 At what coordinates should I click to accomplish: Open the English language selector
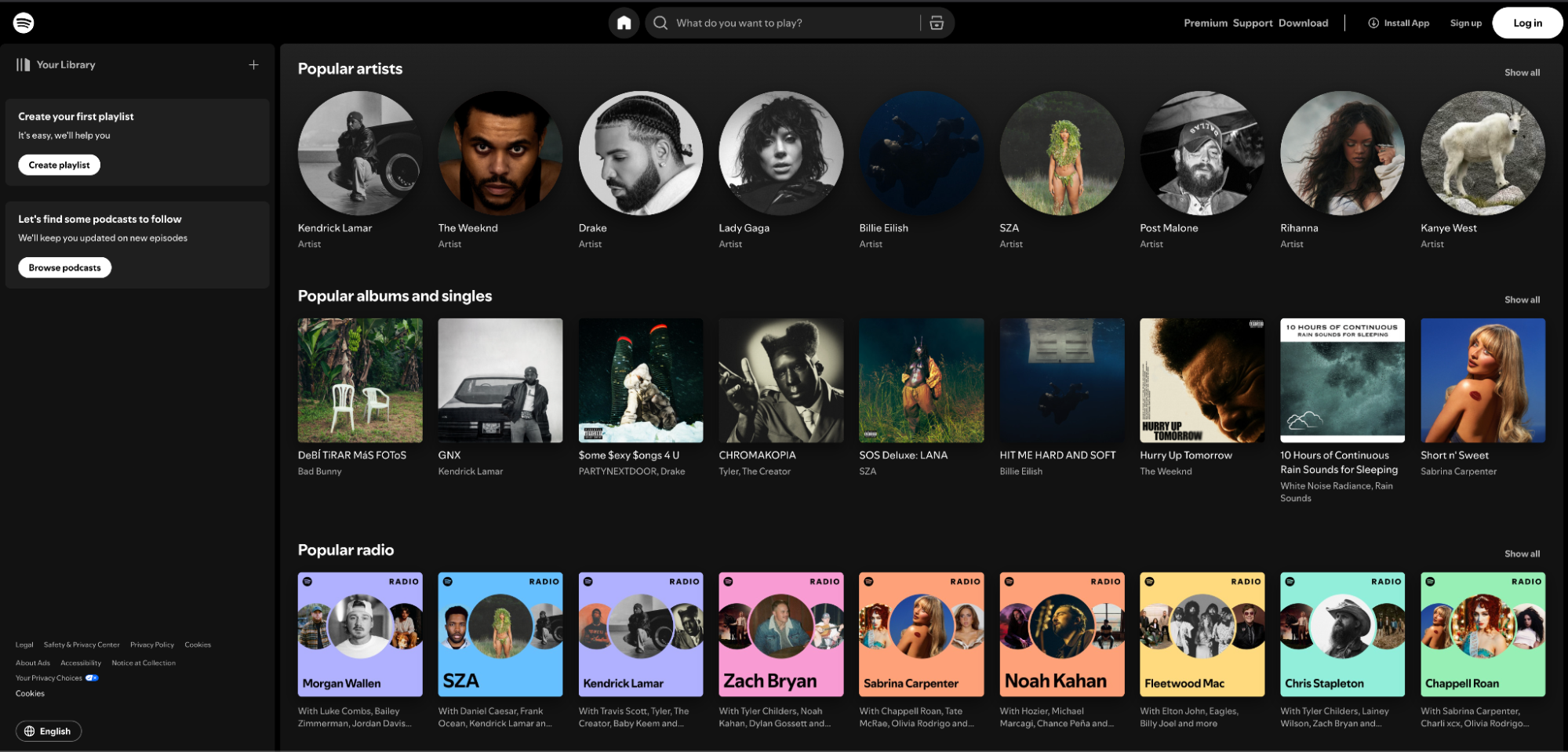pos(49,731)
